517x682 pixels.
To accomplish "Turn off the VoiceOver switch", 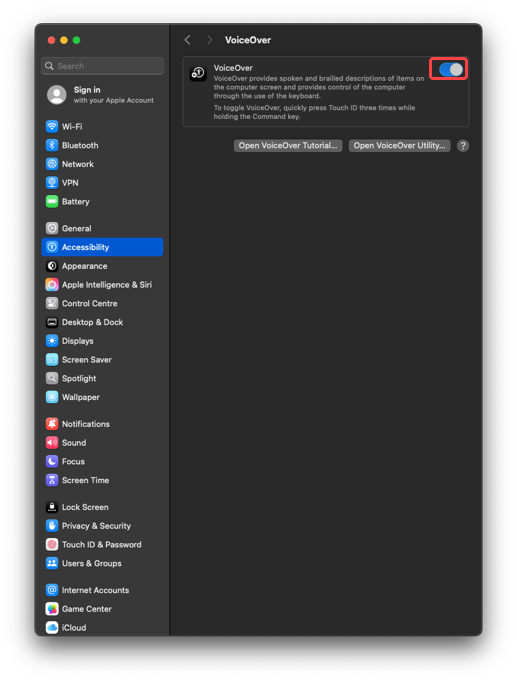I will pyautogui.click(x=450, y=69).
